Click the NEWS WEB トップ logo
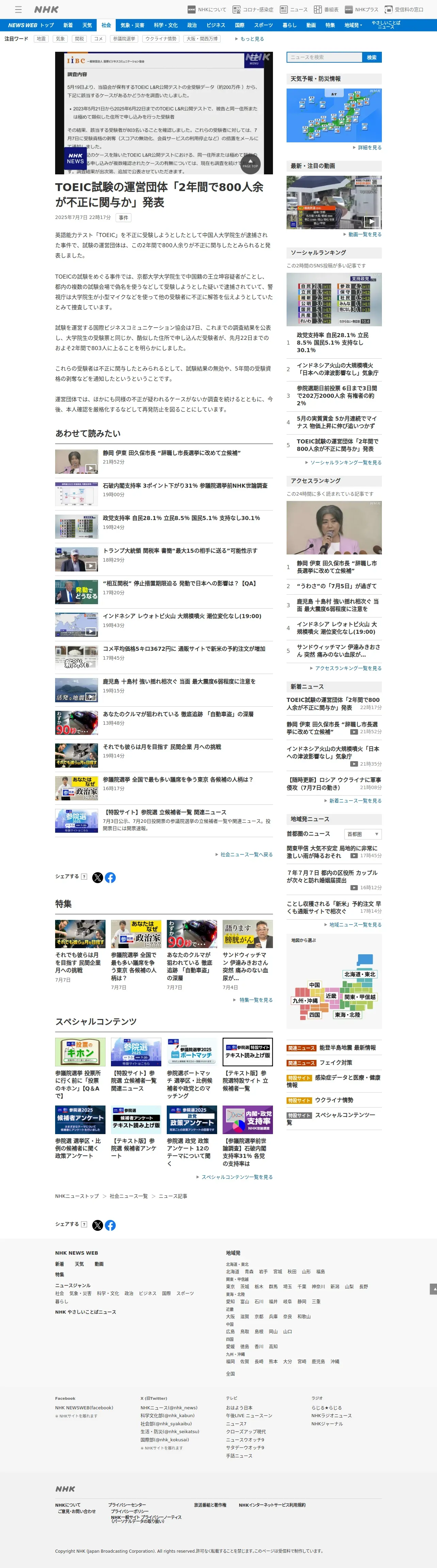 click(31, 25)
